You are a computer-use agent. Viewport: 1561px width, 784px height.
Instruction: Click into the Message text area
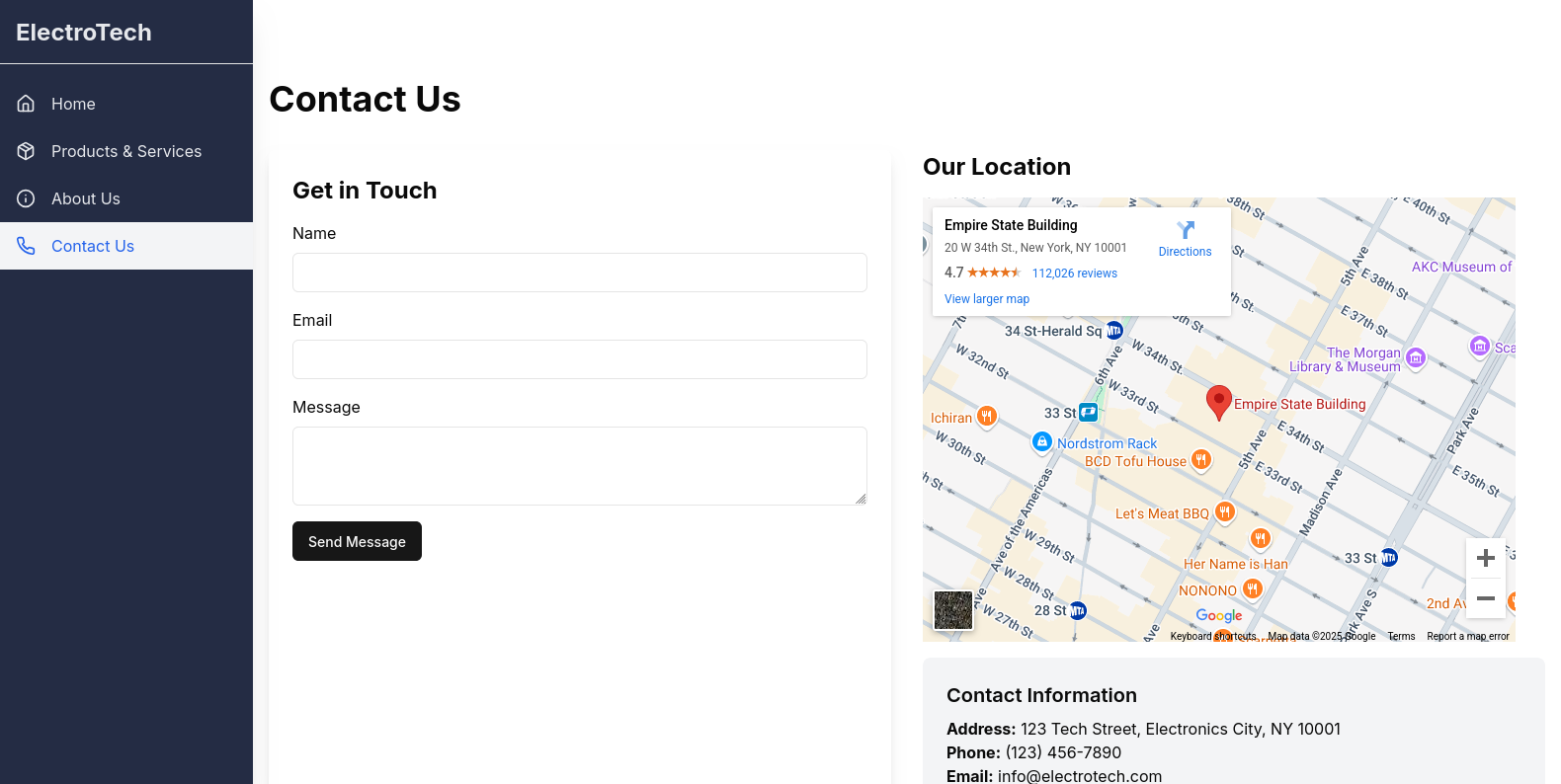click(x=580, y=466)
